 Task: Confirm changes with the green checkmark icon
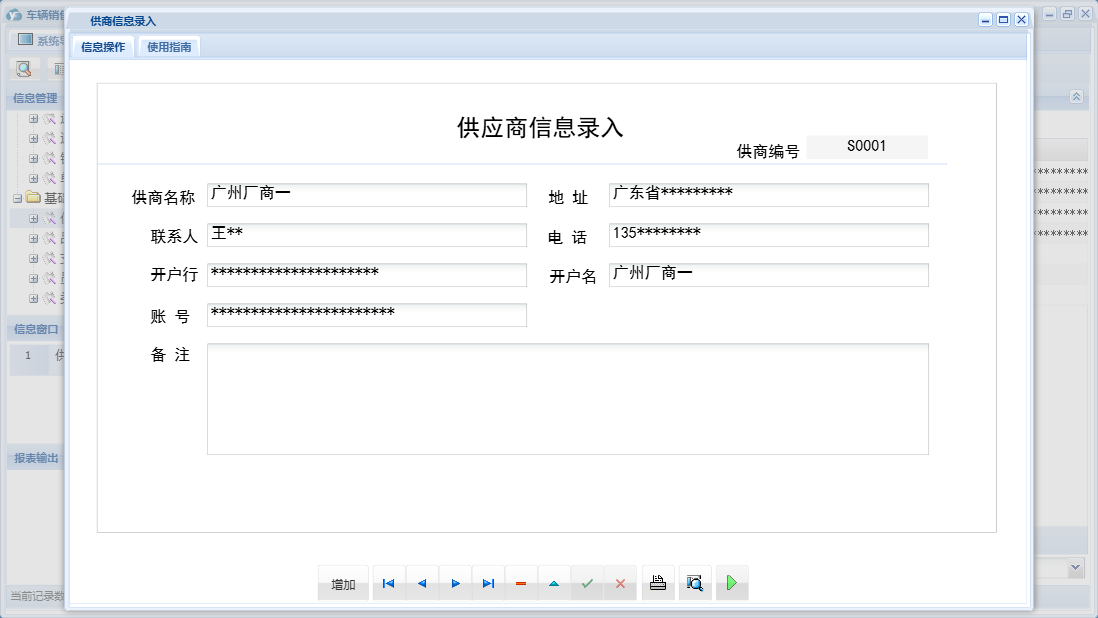click(588, 582)
